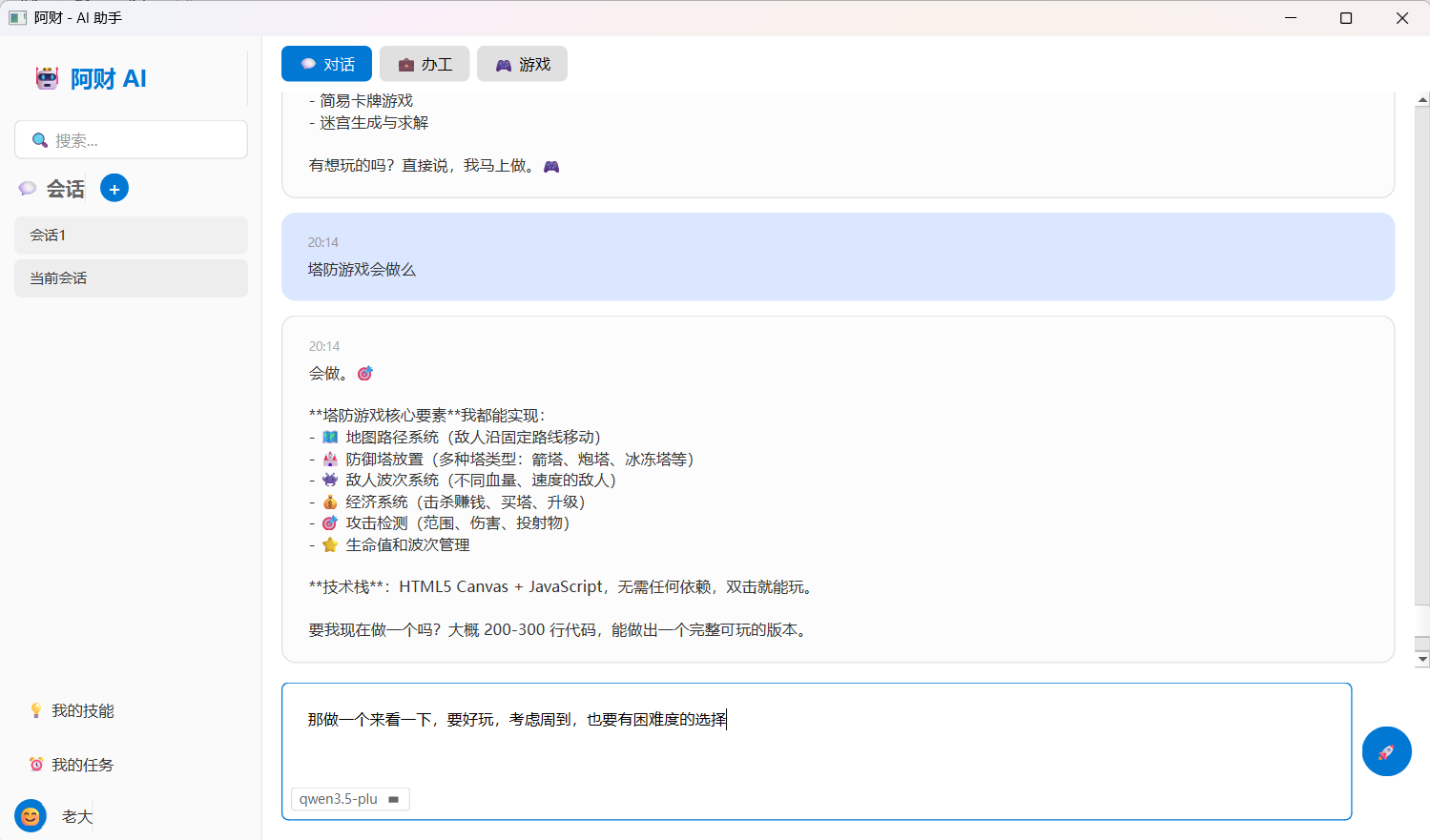Click the gamepad icon on the 游戏 tab
This screenshot has width=1430, height=840.
(506, 63)
